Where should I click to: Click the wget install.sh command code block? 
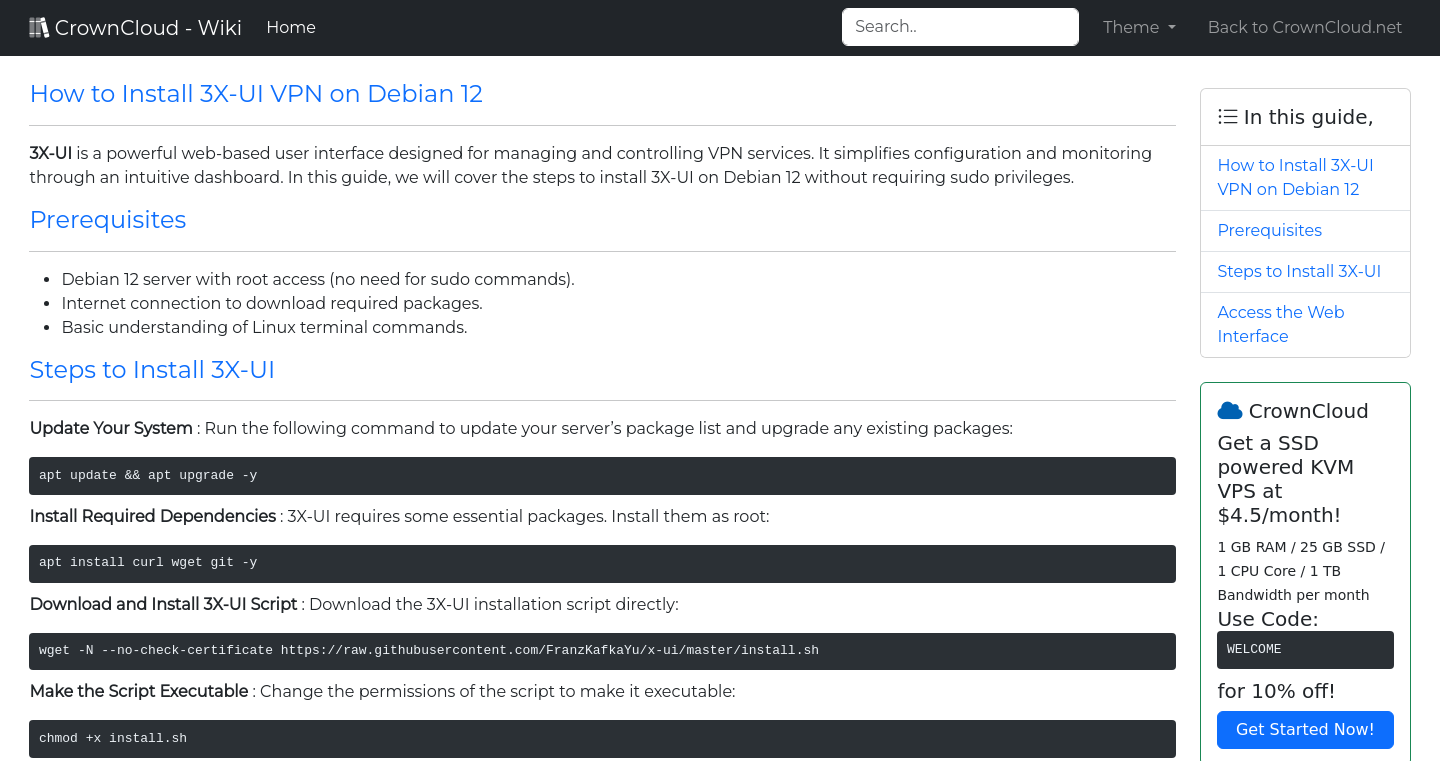[x=601, y=650]
